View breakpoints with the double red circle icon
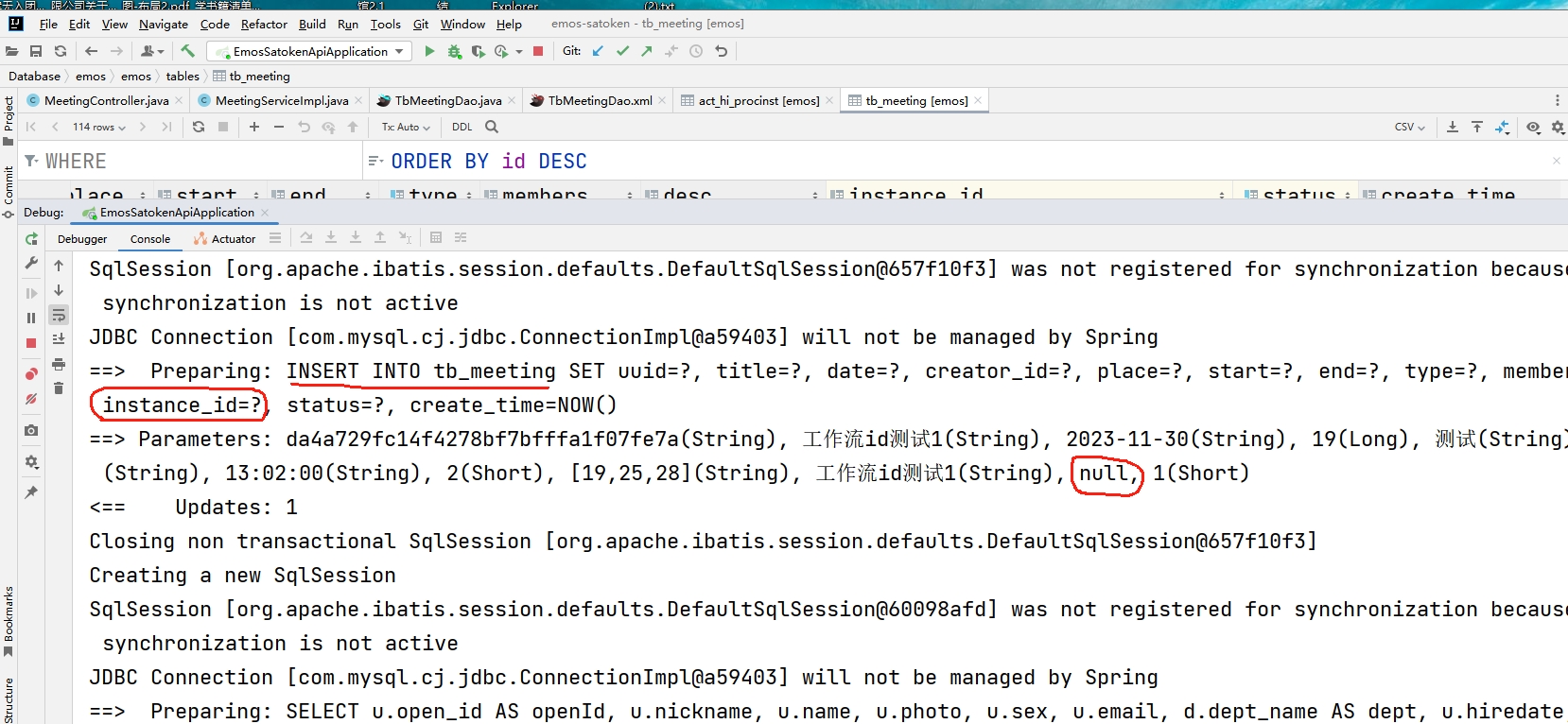Viewport: 1568px width, 724px height. 31,374
